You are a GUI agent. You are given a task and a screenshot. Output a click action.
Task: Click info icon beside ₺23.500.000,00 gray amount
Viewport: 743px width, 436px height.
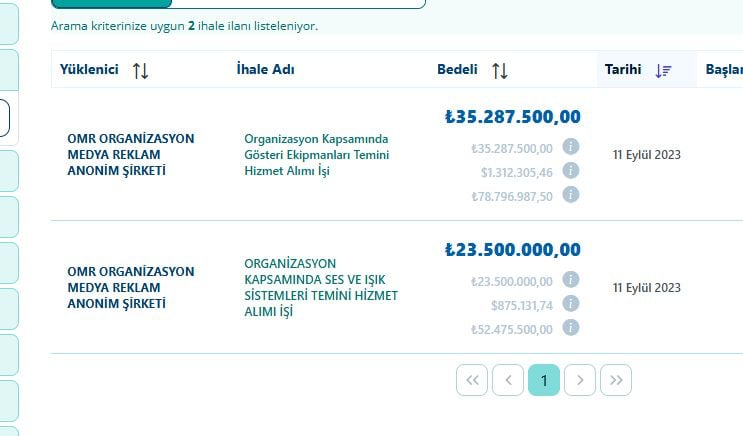point(571,280)
